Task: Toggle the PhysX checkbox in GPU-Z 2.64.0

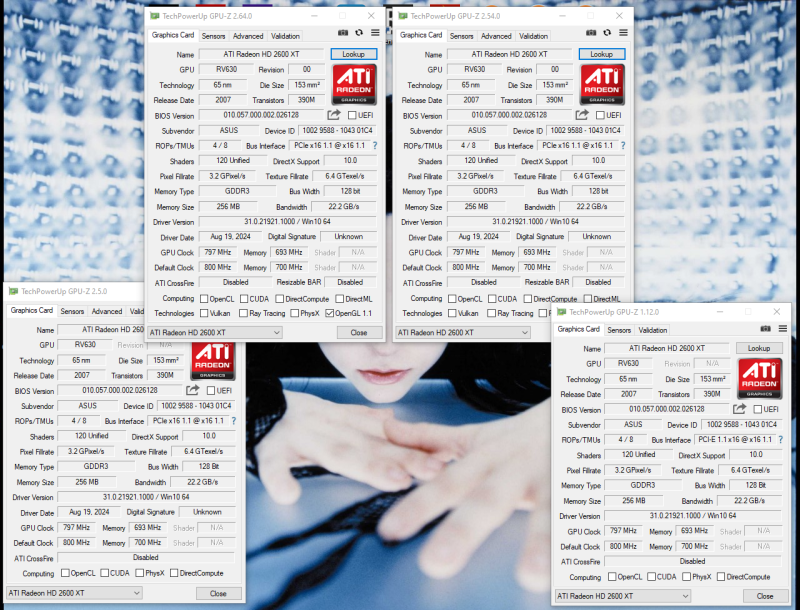Action: pyautogui.click(x=294, y=313)
